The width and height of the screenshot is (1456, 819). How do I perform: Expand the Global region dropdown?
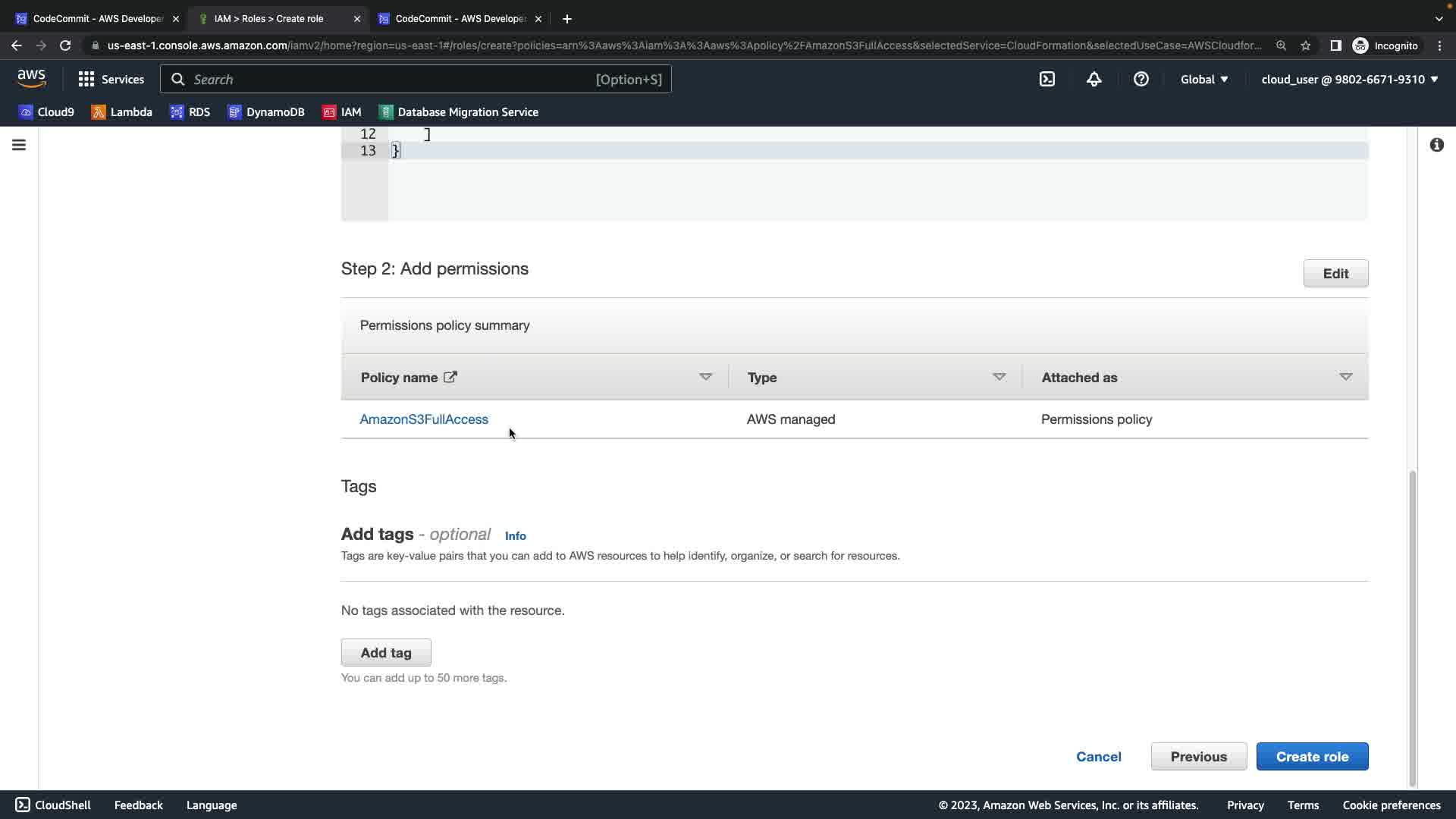1204,79
